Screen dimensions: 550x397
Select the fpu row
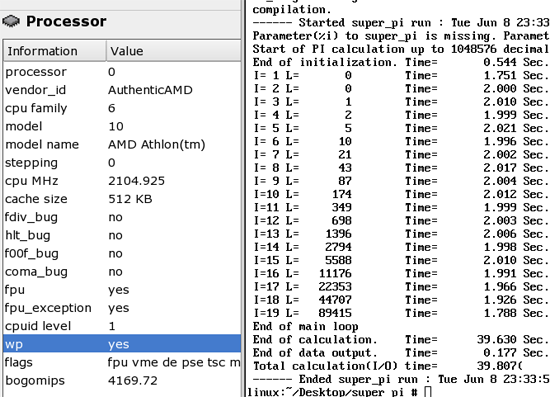122,290
